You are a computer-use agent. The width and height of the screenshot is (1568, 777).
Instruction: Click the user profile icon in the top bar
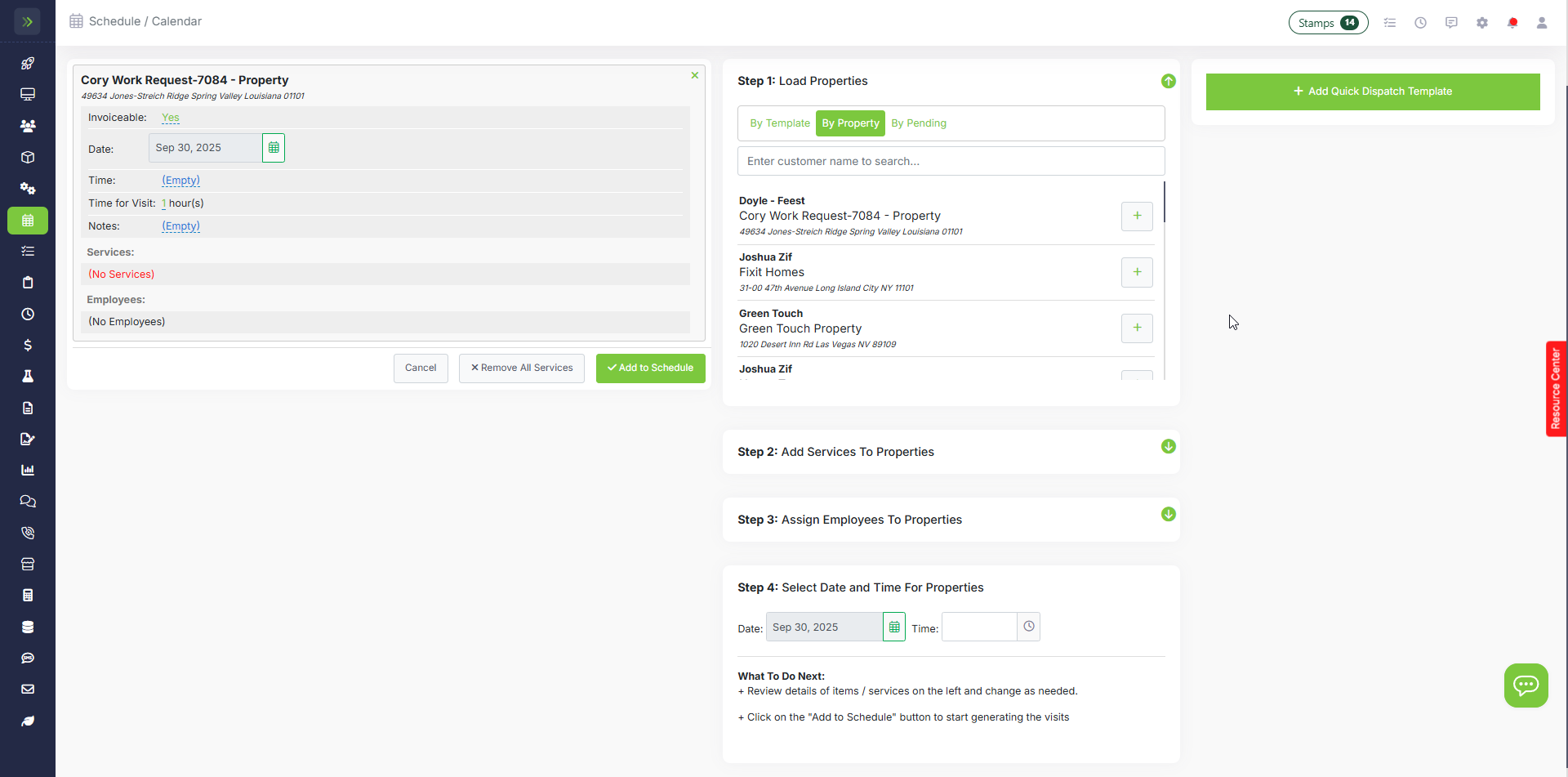point(1542,23)
